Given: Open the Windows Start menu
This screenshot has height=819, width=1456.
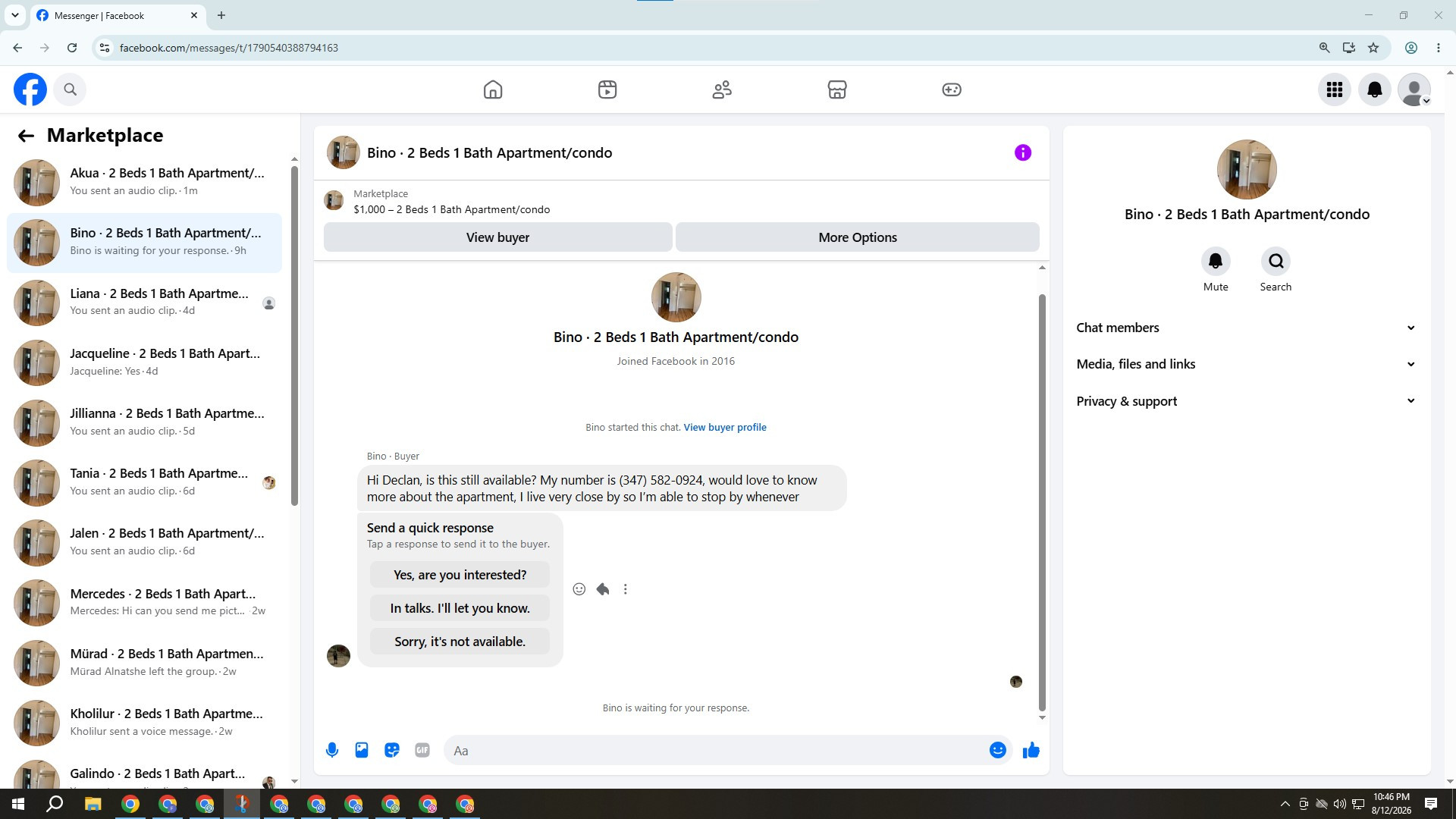Looking at the screenshot, I should coord(18,804).
